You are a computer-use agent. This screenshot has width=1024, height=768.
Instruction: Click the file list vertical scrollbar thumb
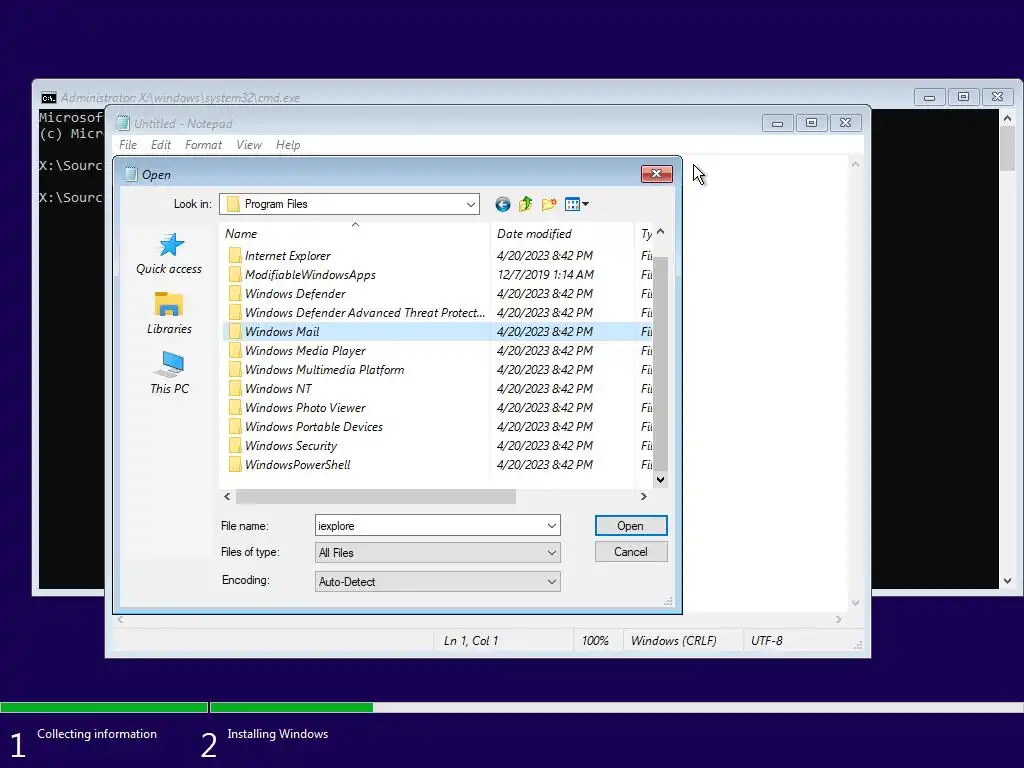tap(660, 362)
